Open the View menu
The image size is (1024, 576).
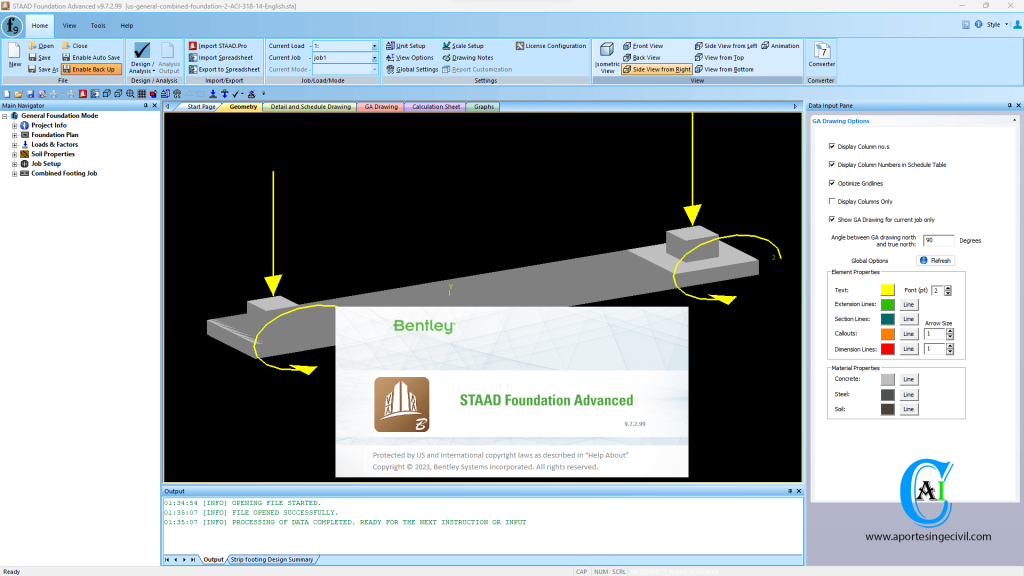[x=68, y=25]
